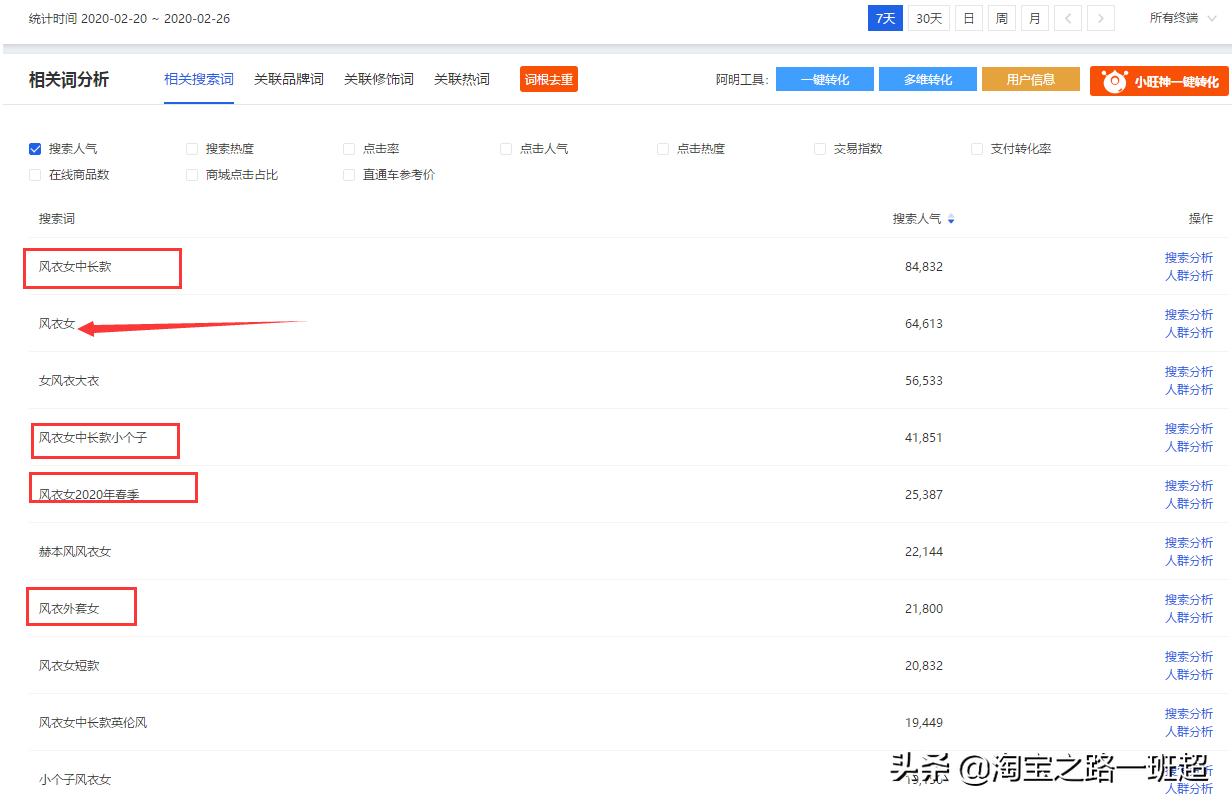Select the 7天 time range button
1232x807 pixels.
(x=884, y=18)
